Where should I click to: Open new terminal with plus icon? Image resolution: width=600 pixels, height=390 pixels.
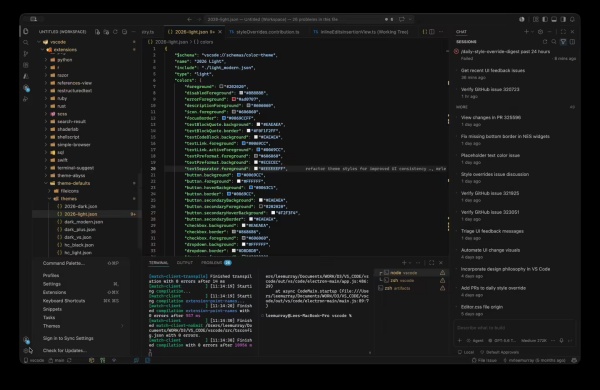click(404, 263)
